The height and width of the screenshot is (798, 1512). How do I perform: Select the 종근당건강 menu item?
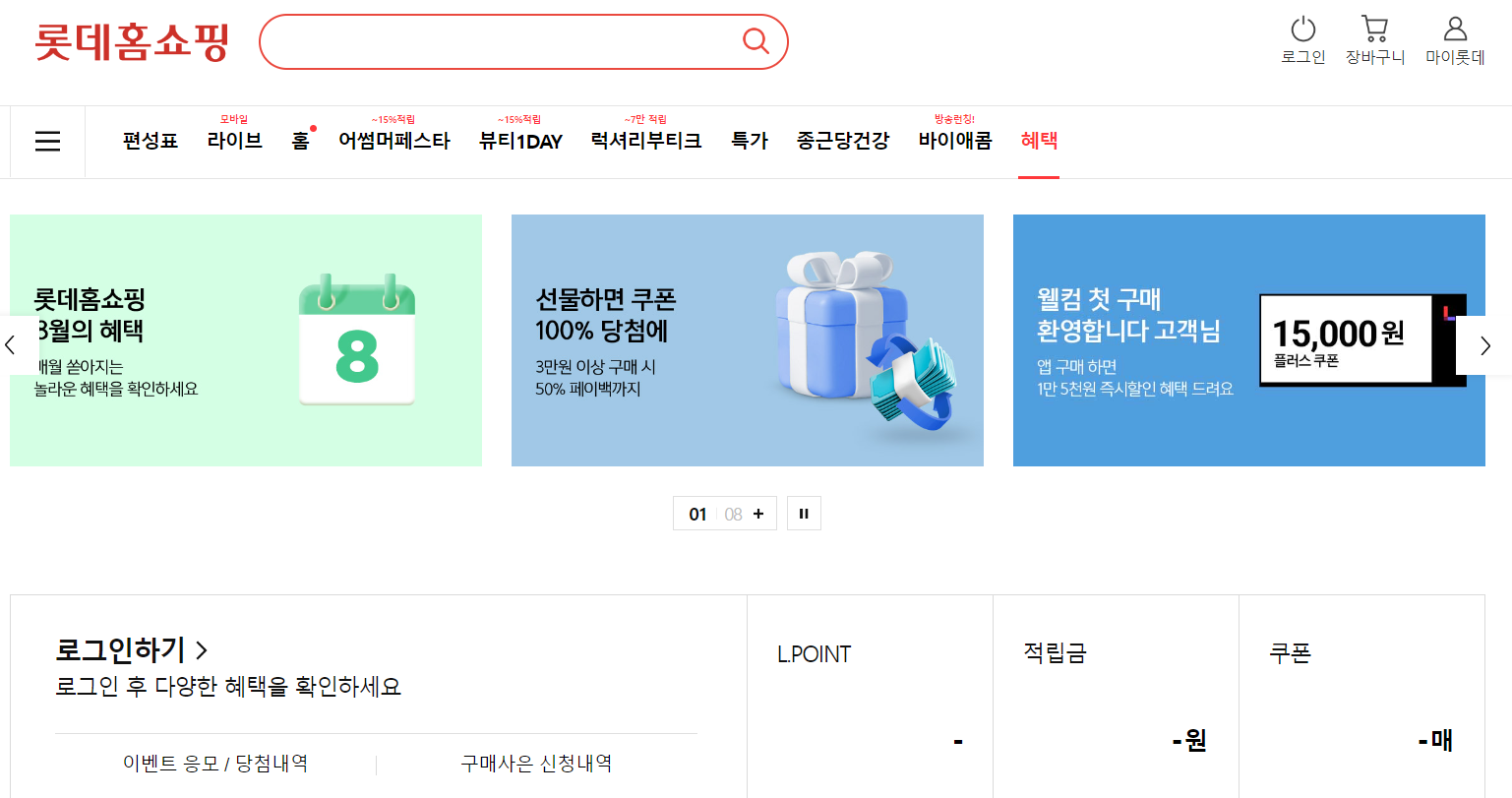[x=843, y=141]
